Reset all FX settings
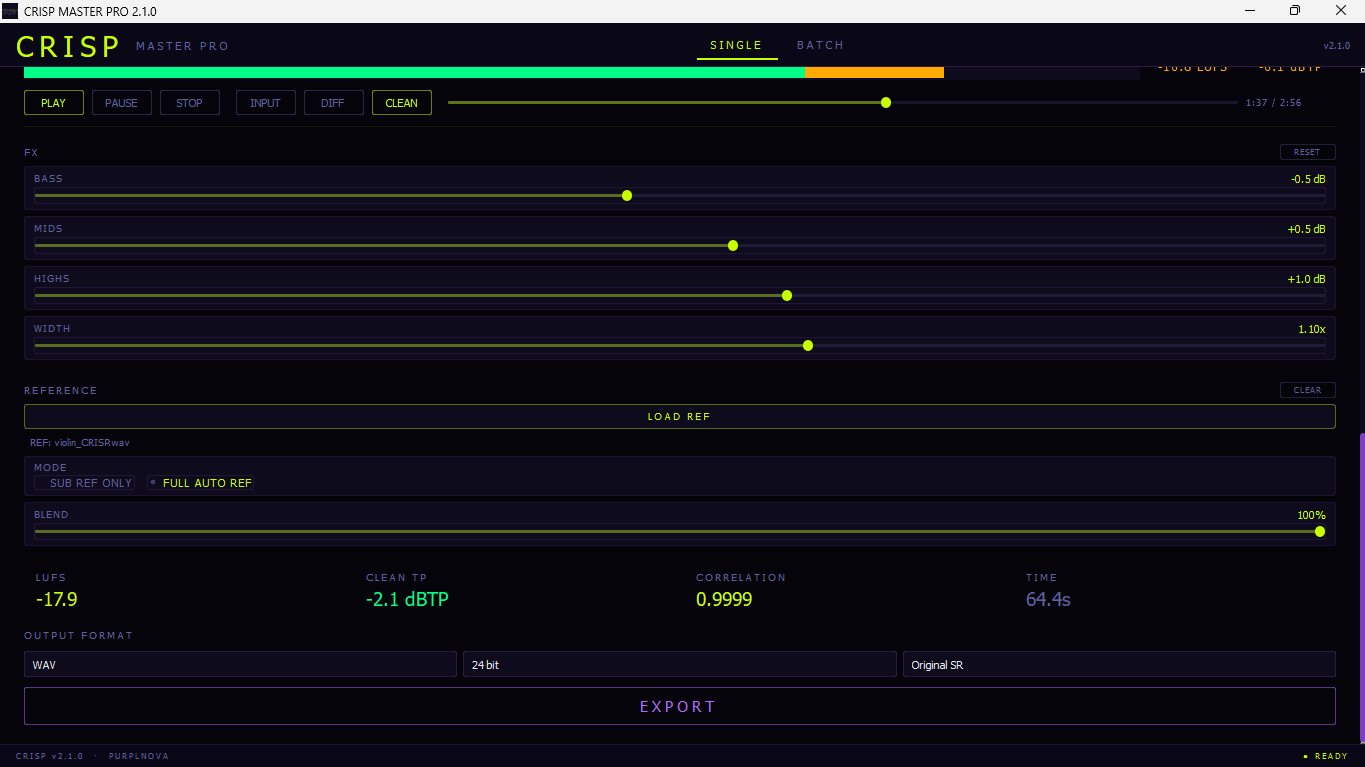This screenshot has width=1365, height=767. 1307,151
